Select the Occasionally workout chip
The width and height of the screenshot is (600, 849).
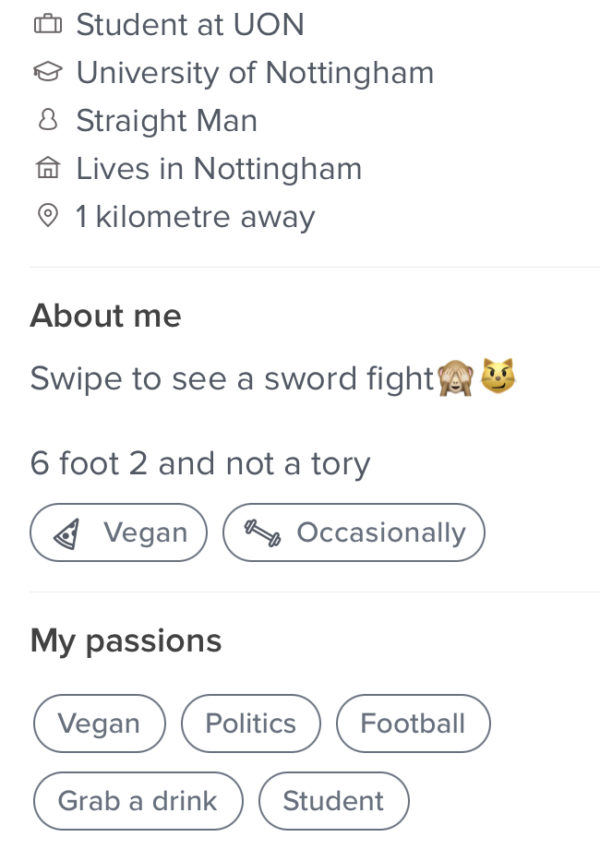click(354, 532)
